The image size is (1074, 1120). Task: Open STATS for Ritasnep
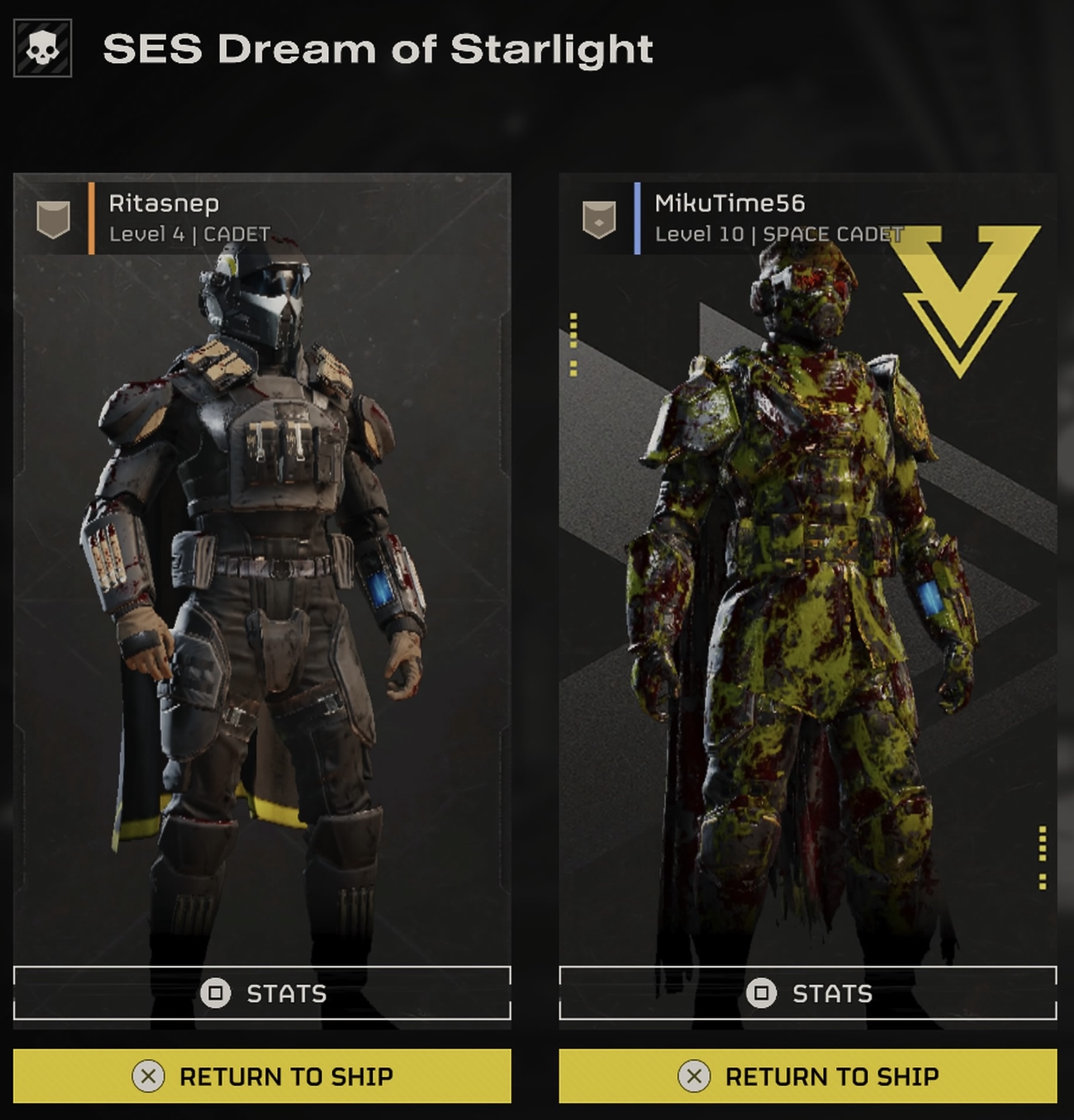[x=262, y=993]
